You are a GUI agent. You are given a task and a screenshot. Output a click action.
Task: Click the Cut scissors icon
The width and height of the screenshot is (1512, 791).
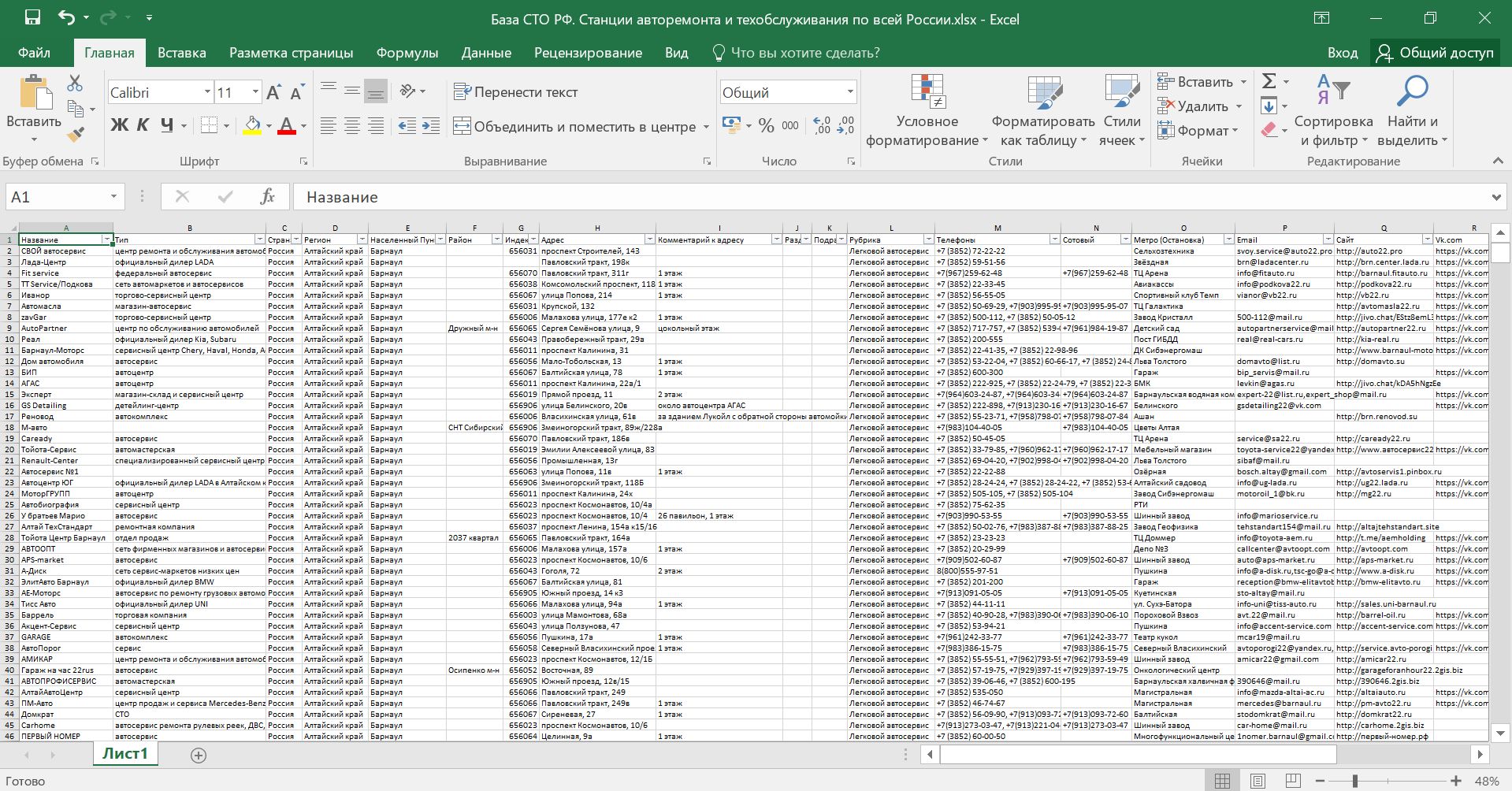tap(75, 83)
